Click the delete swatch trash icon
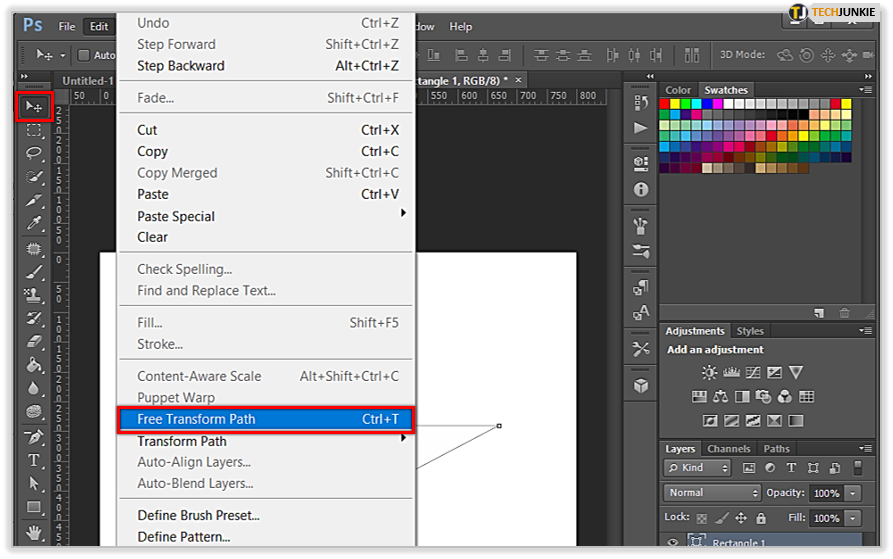 click(844, 313)
